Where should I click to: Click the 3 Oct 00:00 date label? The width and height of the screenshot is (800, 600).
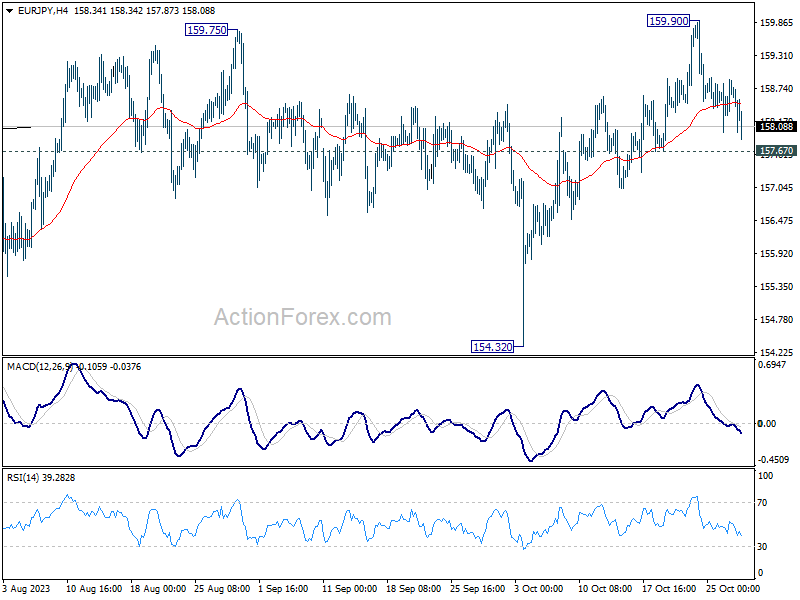tap(539, 589)
